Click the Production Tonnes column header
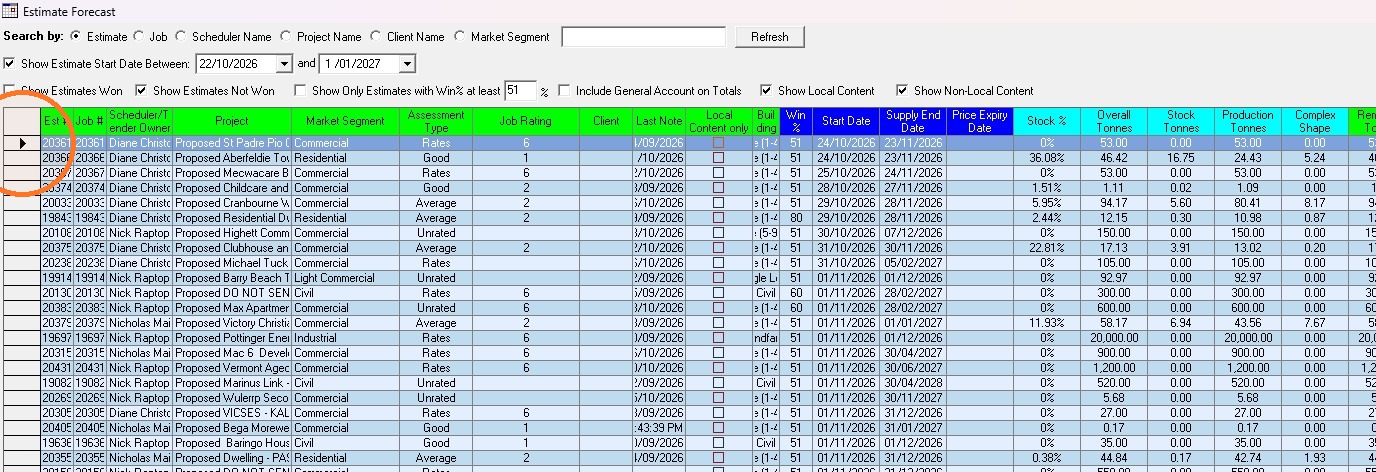Image resolution: width=1376 pixels, height=472 pixels. click(x=1248, y=121)
